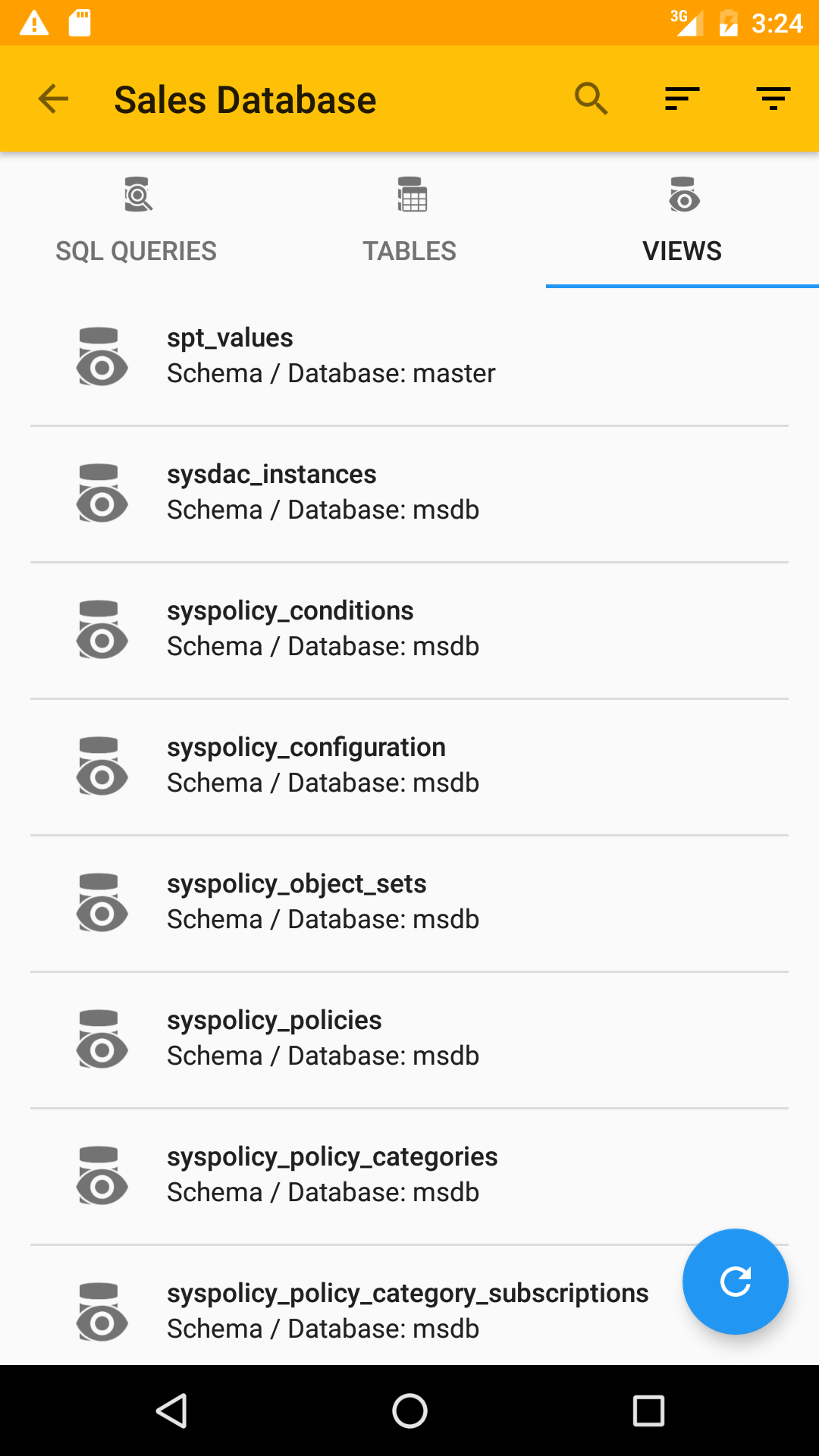The width and height of the screenshot is (819, 1456).
Task: Open the filter options icon
Action: (773, 99)
